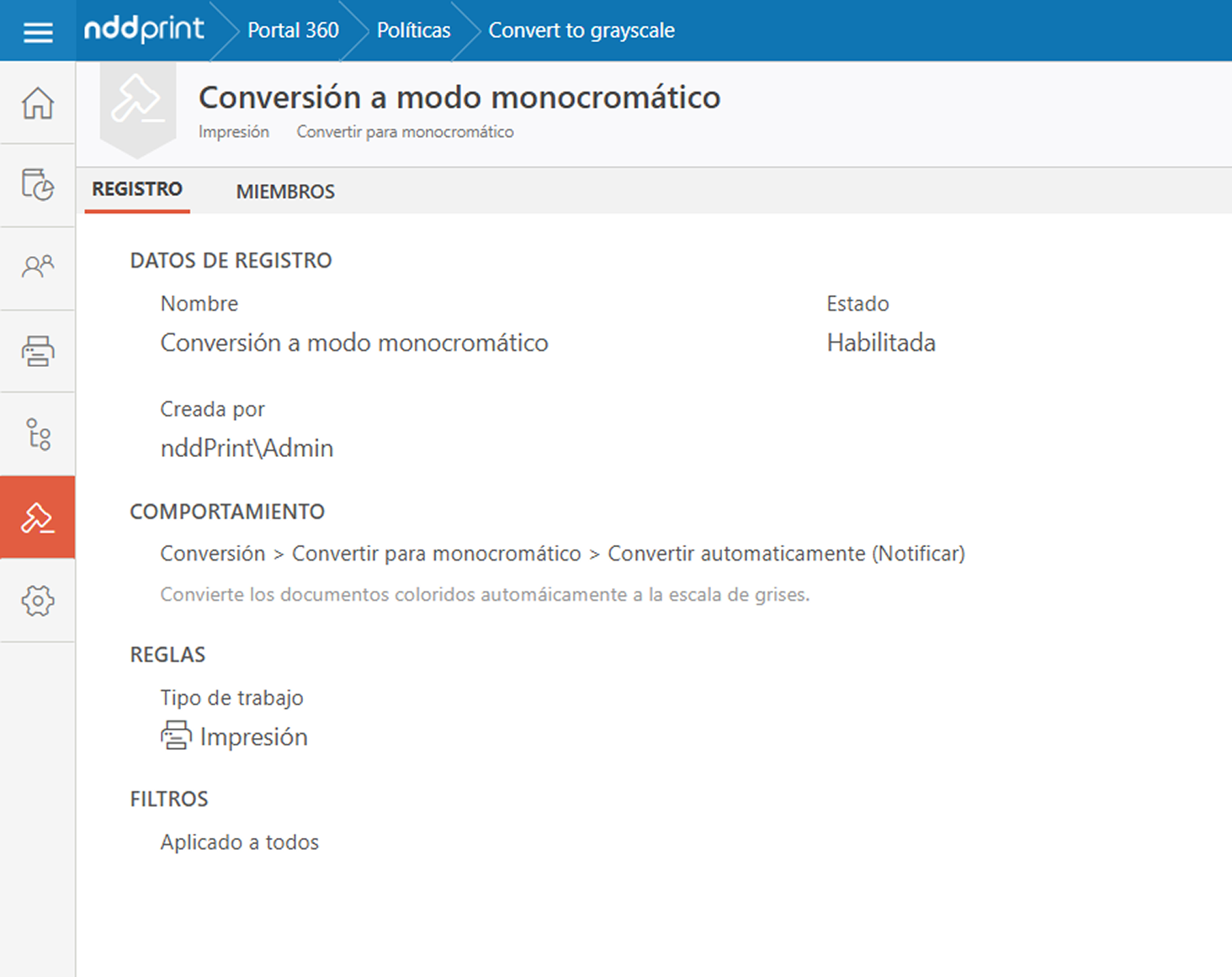Screen dimensions: 1232x977
Task: Open the hamburger menu
Action: tap(38, 31)
